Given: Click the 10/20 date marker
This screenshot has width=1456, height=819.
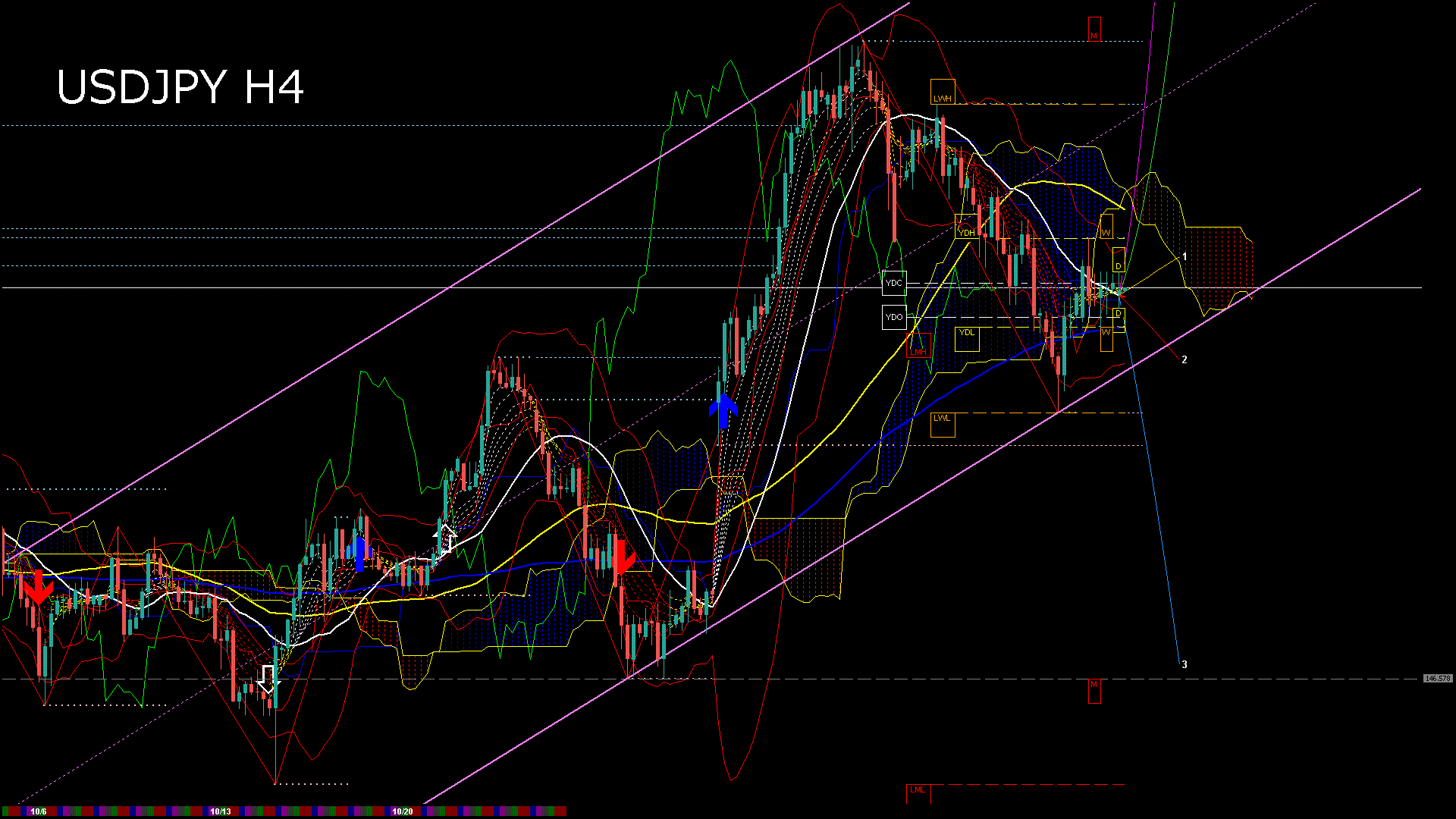Looking at the screenshot, I should 403,811.
